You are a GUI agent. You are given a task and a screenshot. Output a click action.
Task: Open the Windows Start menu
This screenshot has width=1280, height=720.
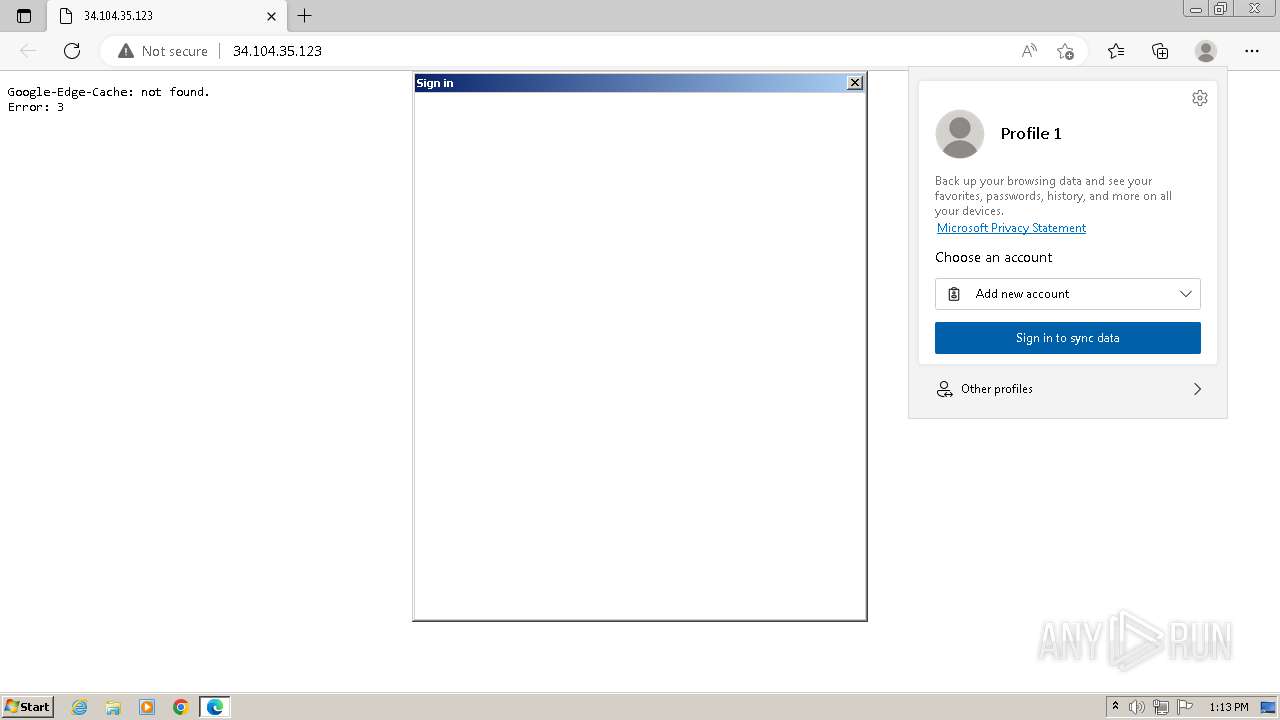point(28,706)
